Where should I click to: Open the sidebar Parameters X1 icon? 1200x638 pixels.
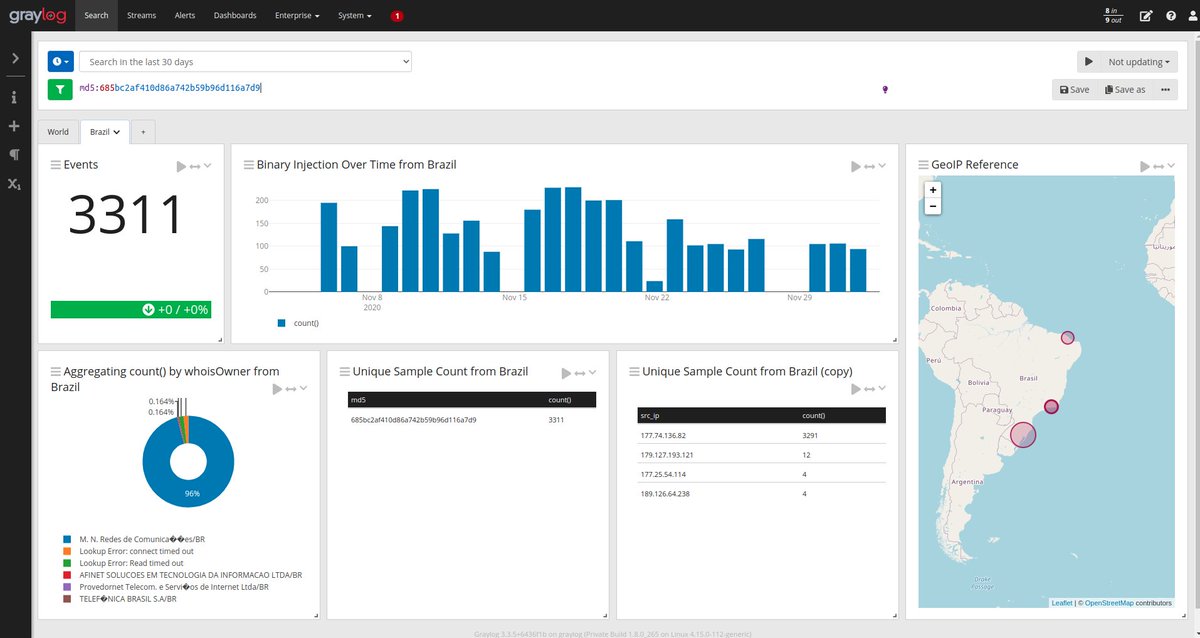pos(14,184)
